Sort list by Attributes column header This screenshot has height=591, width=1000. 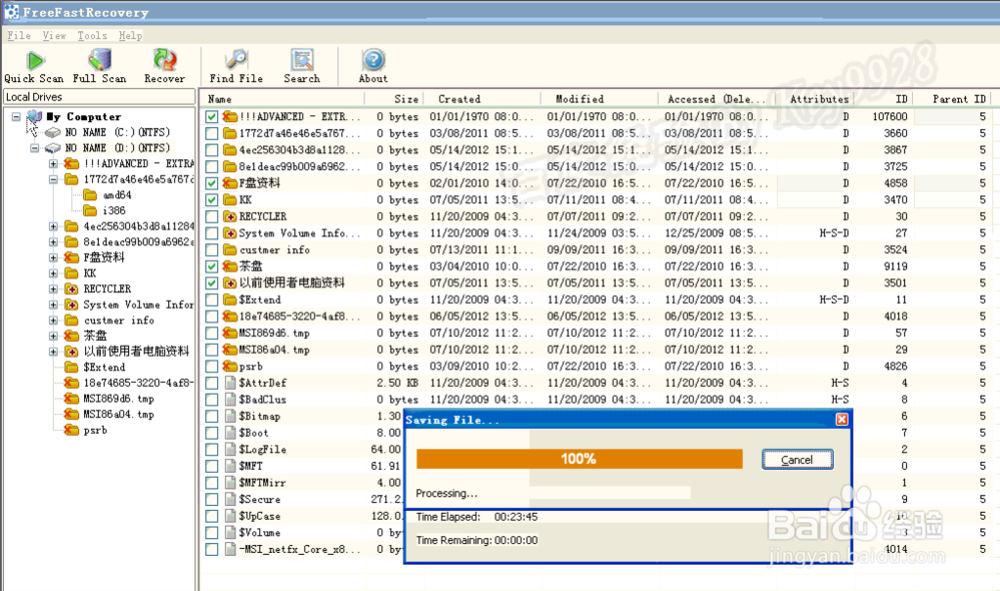coord(814,99)
